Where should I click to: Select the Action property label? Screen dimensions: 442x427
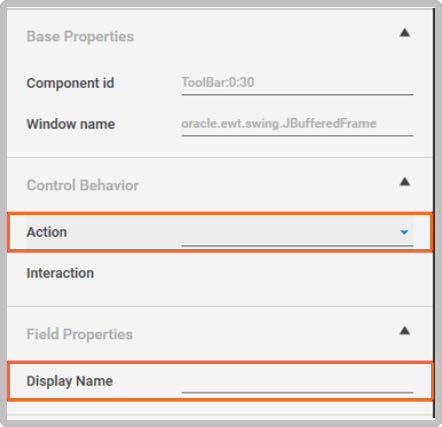pyautogui.click(x=47, y=232)
